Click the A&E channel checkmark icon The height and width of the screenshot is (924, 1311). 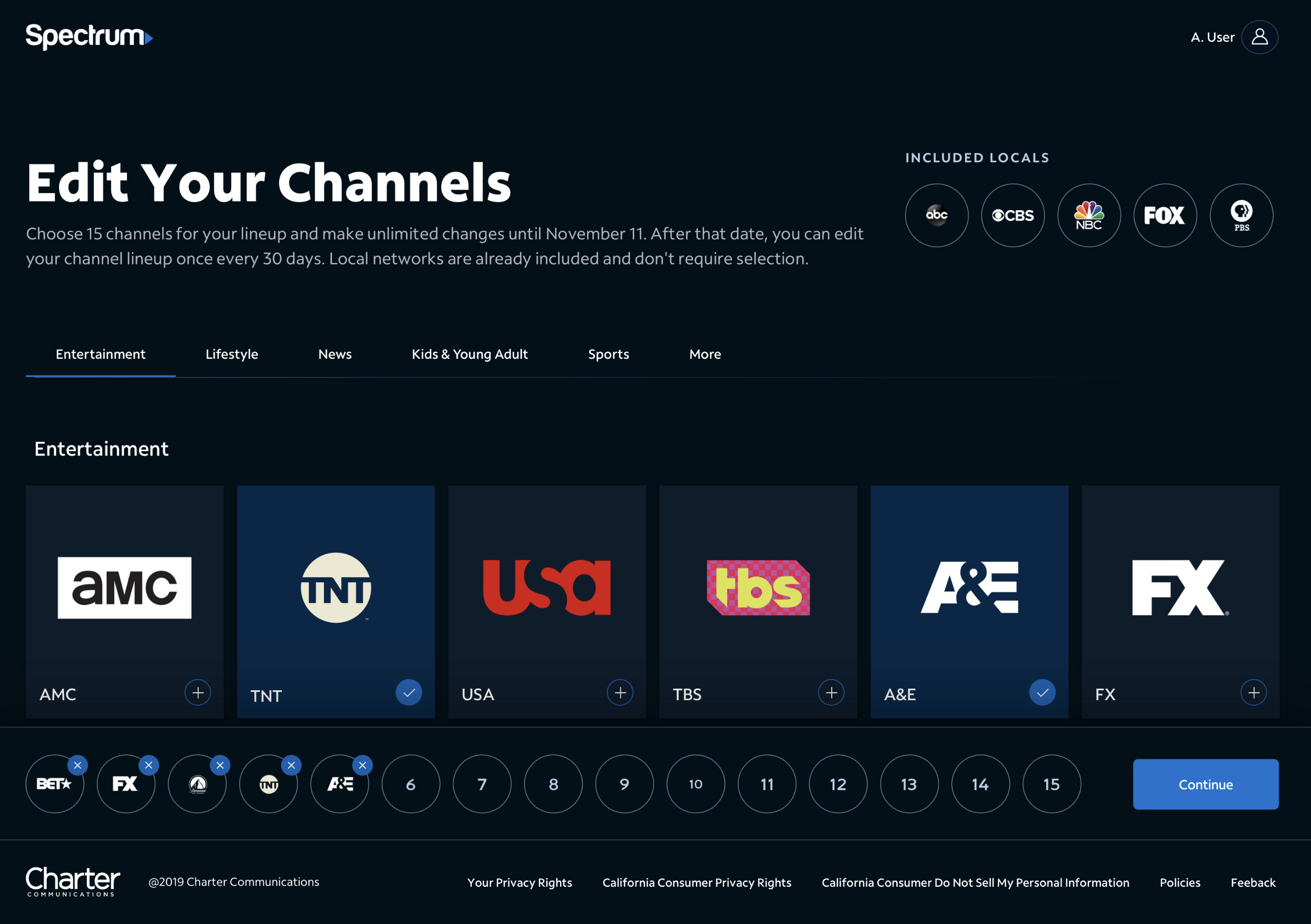click(1044, 692)
